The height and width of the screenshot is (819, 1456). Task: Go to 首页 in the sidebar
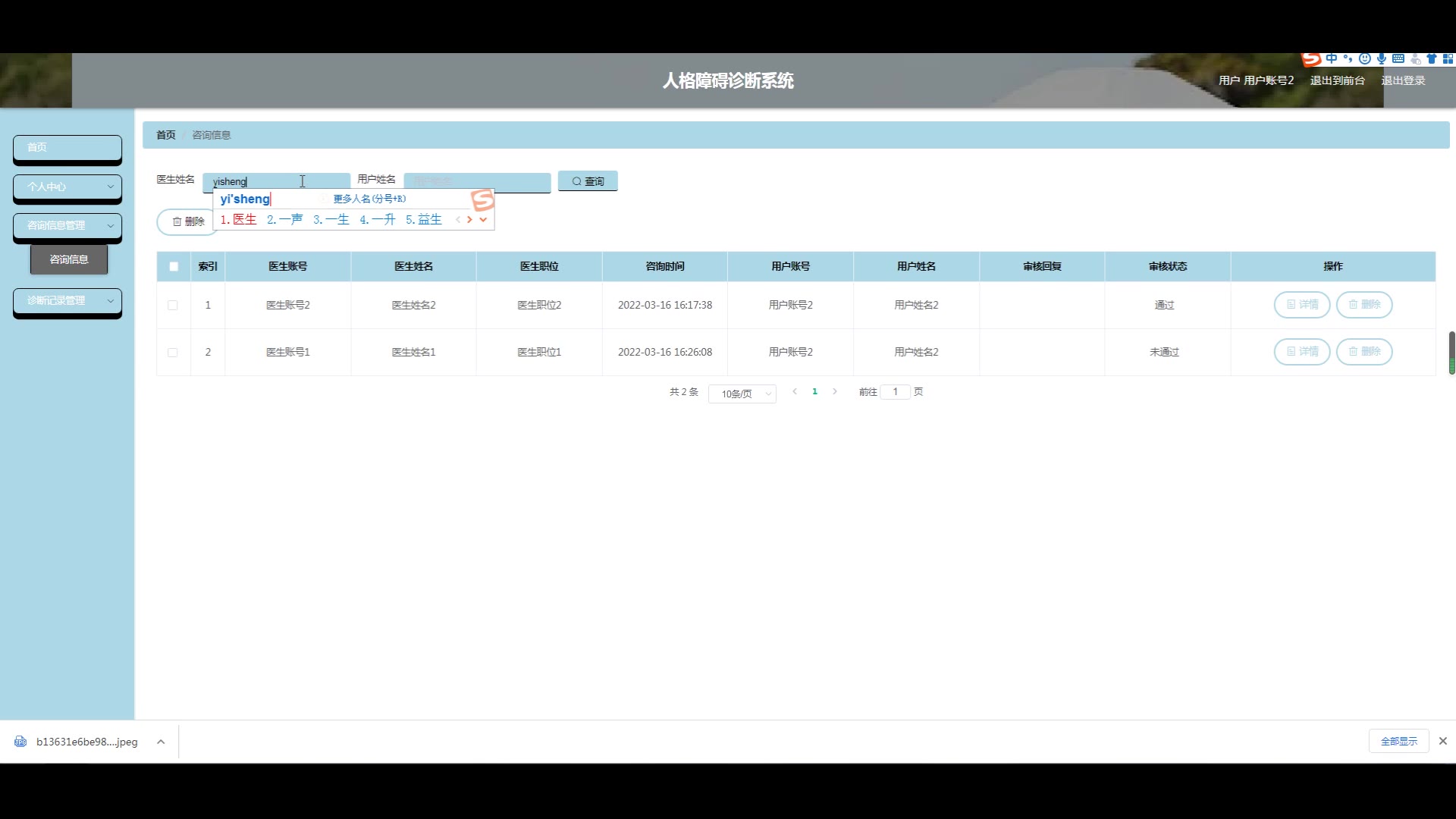point(67,147)
